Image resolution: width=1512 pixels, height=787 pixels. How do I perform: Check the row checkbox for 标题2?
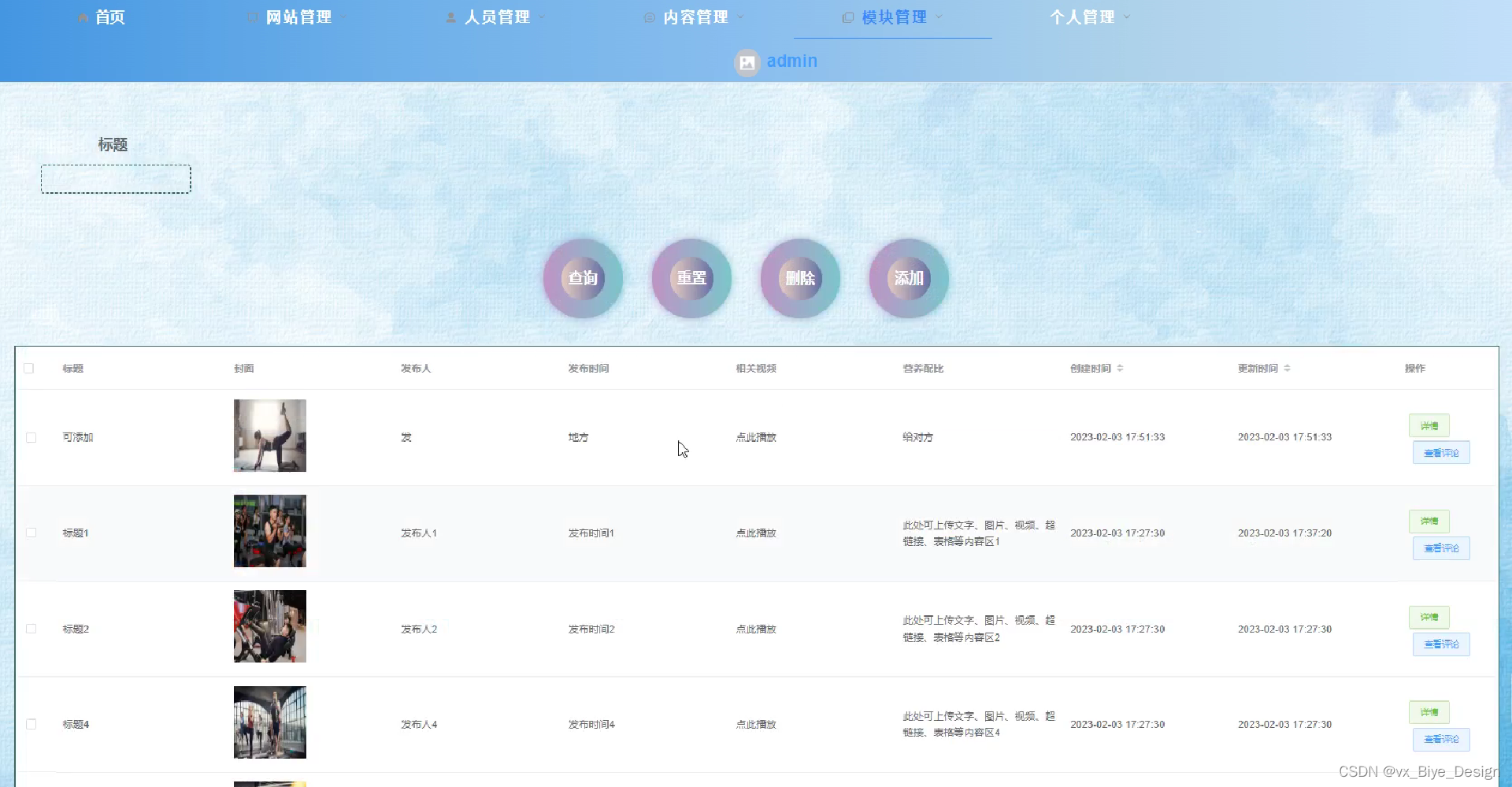pos(31,629)
